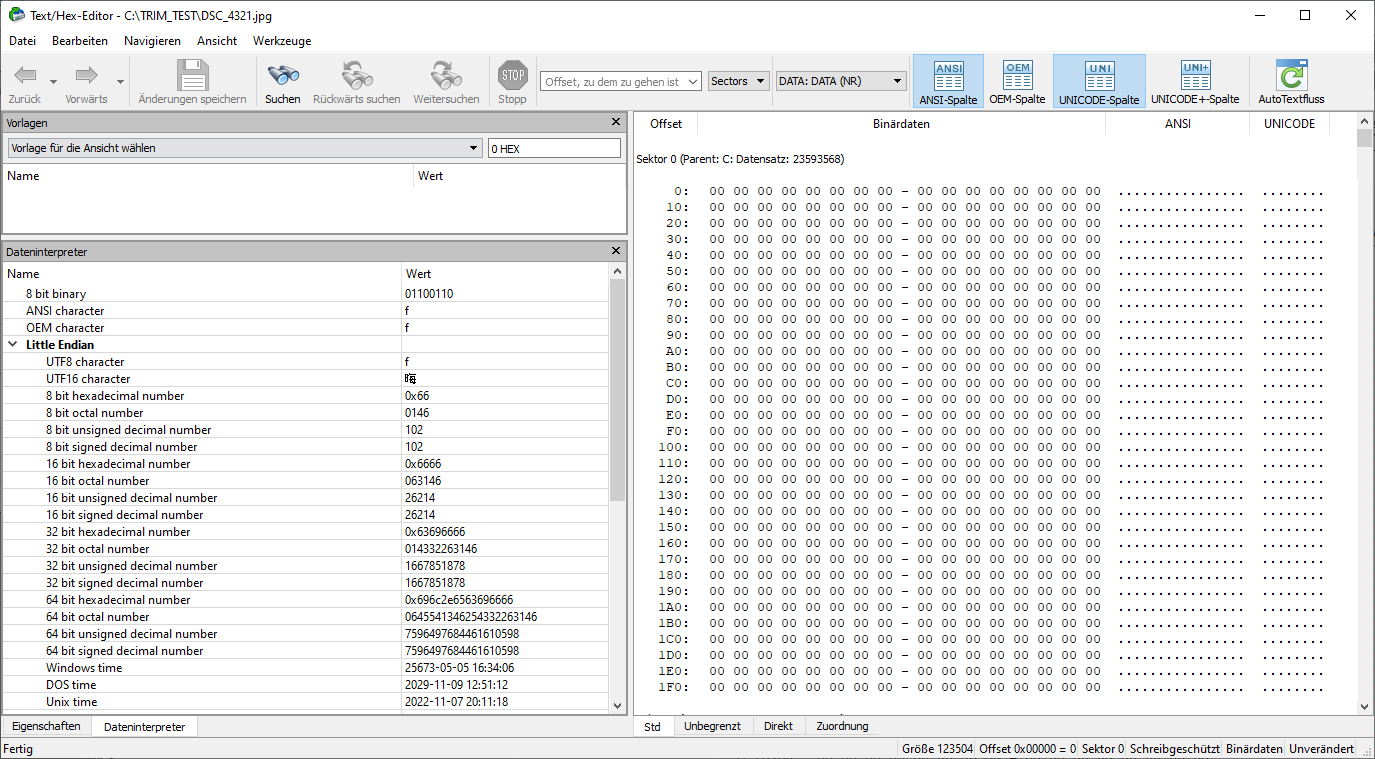Screen dimensions: 1375x759
Task: Click the hex view scroll down arrow
Action: tap(1365, 706)
